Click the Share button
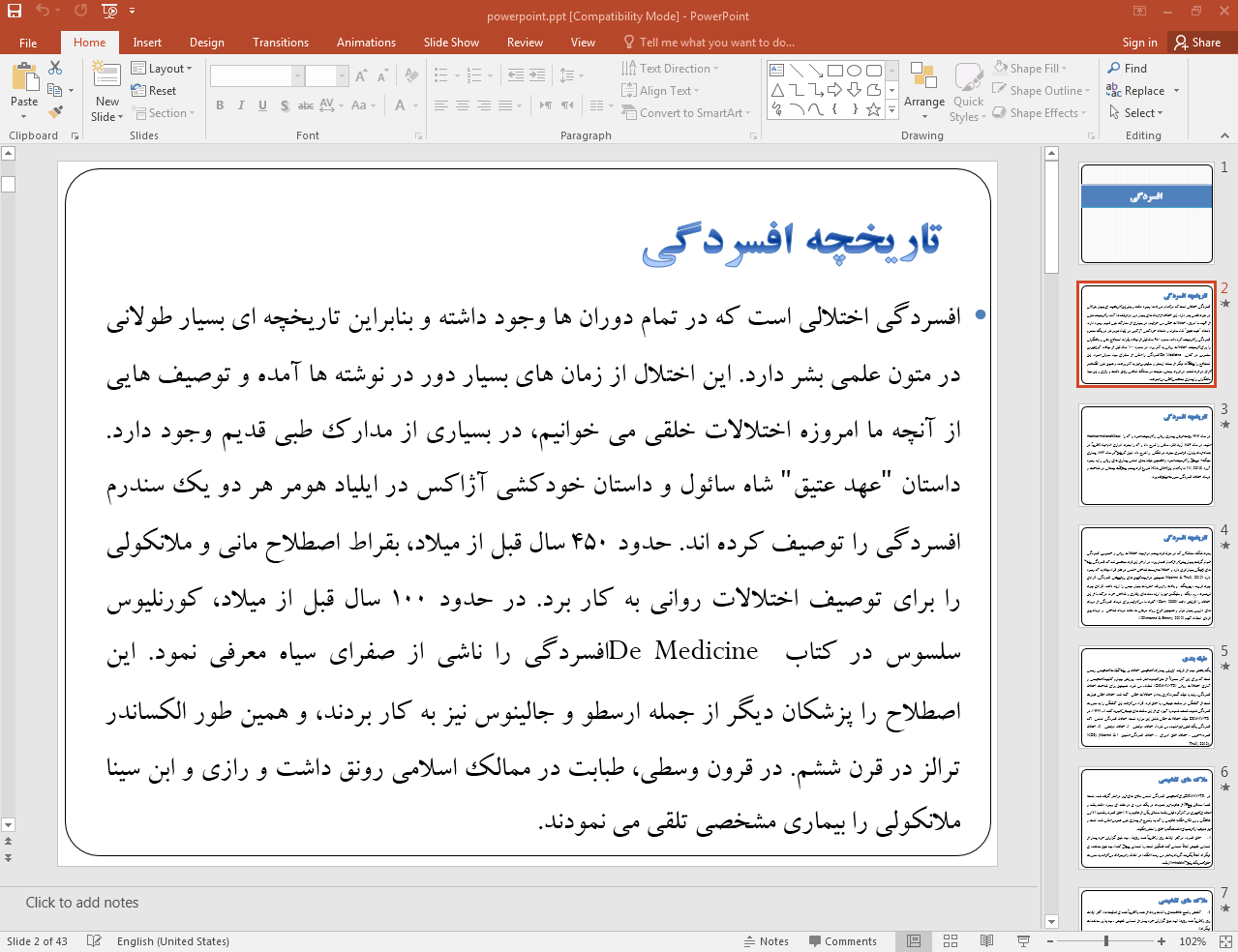Viewport: 1238px width, 952px height. [1197, 43]
